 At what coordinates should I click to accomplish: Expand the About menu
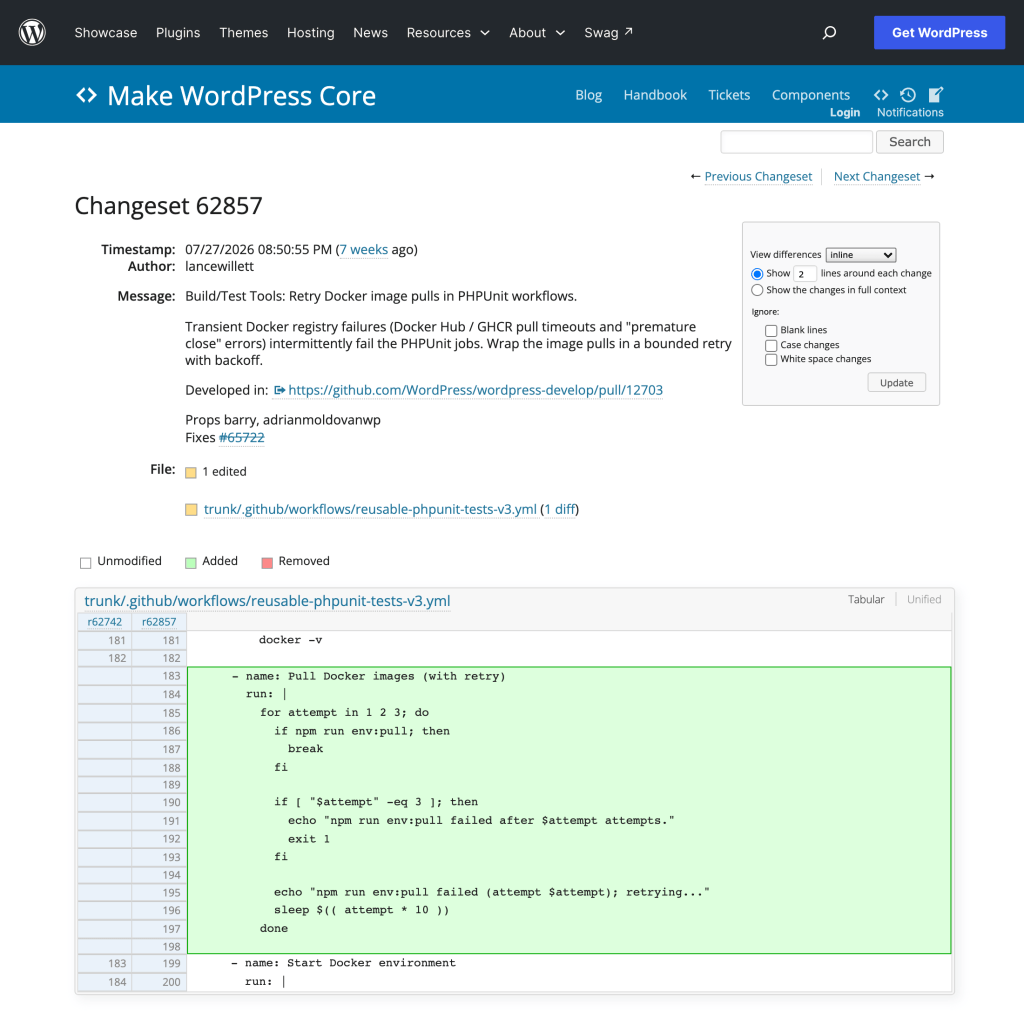[x=537, y=33]
